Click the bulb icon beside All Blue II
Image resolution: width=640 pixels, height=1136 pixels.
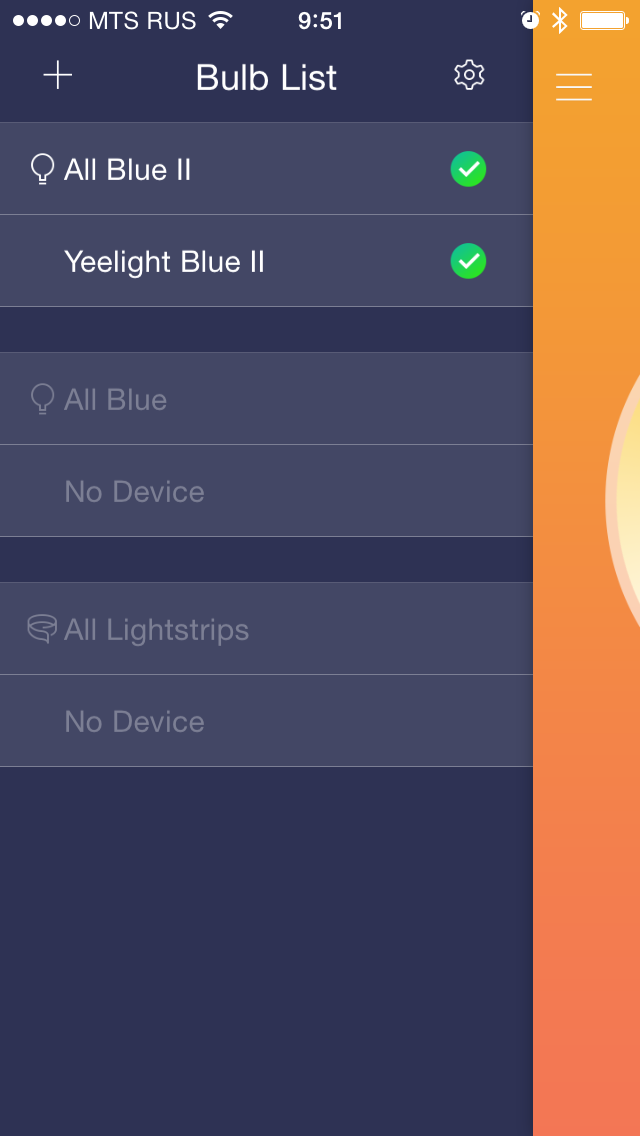coord(42,170)
